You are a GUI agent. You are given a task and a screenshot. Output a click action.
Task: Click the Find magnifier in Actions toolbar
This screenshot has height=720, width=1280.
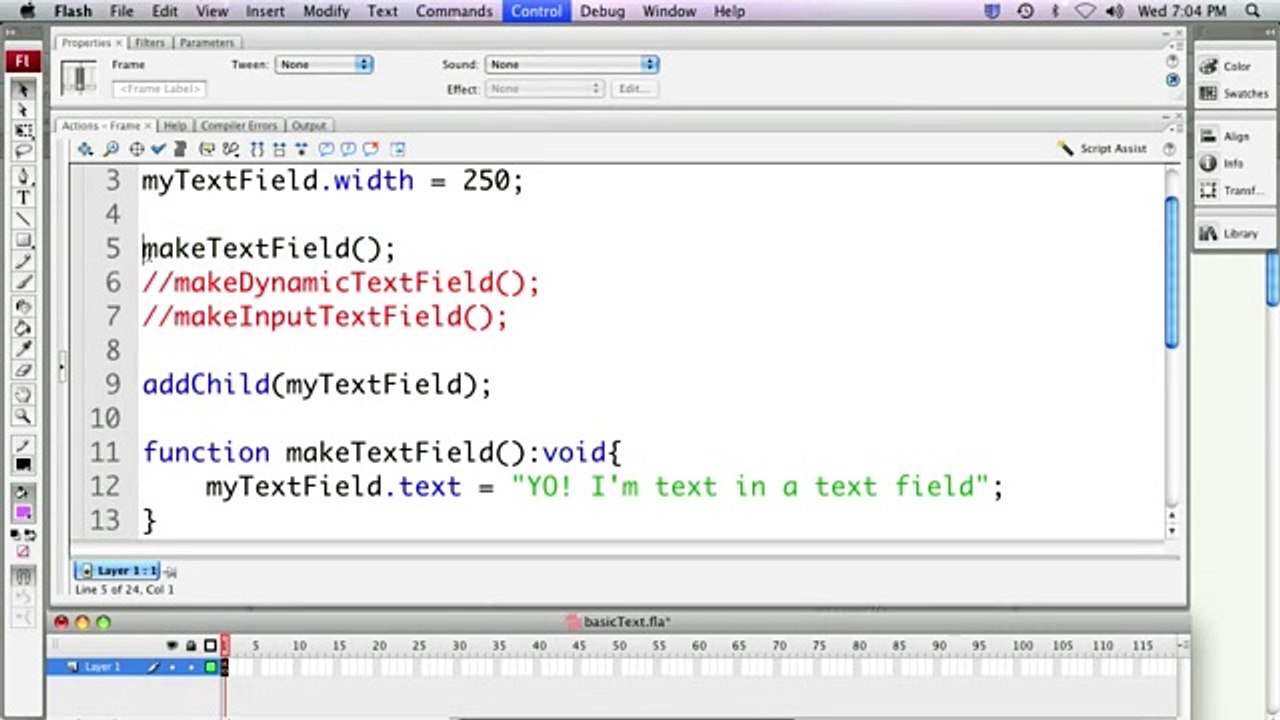click(x=111, y=149)
